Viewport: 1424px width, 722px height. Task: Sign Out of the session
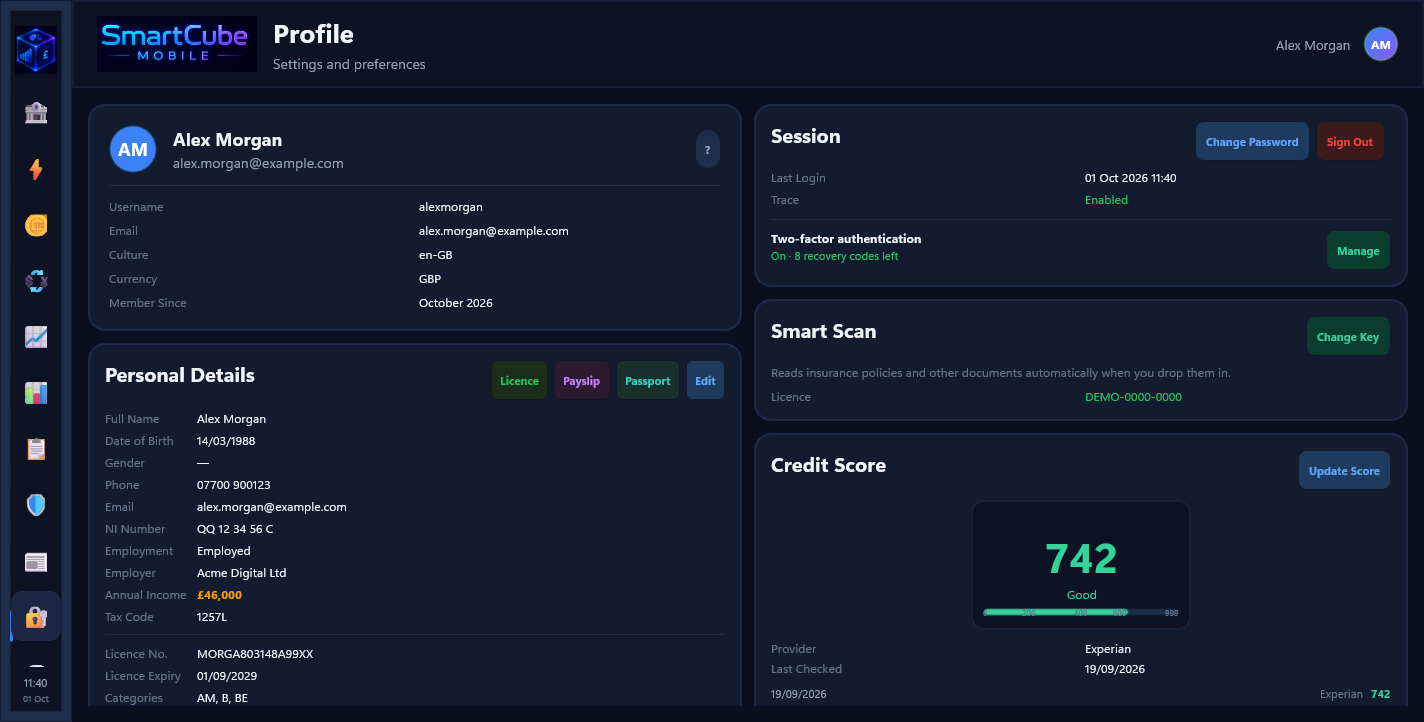pyautogui.click(x=1350, y=142)
